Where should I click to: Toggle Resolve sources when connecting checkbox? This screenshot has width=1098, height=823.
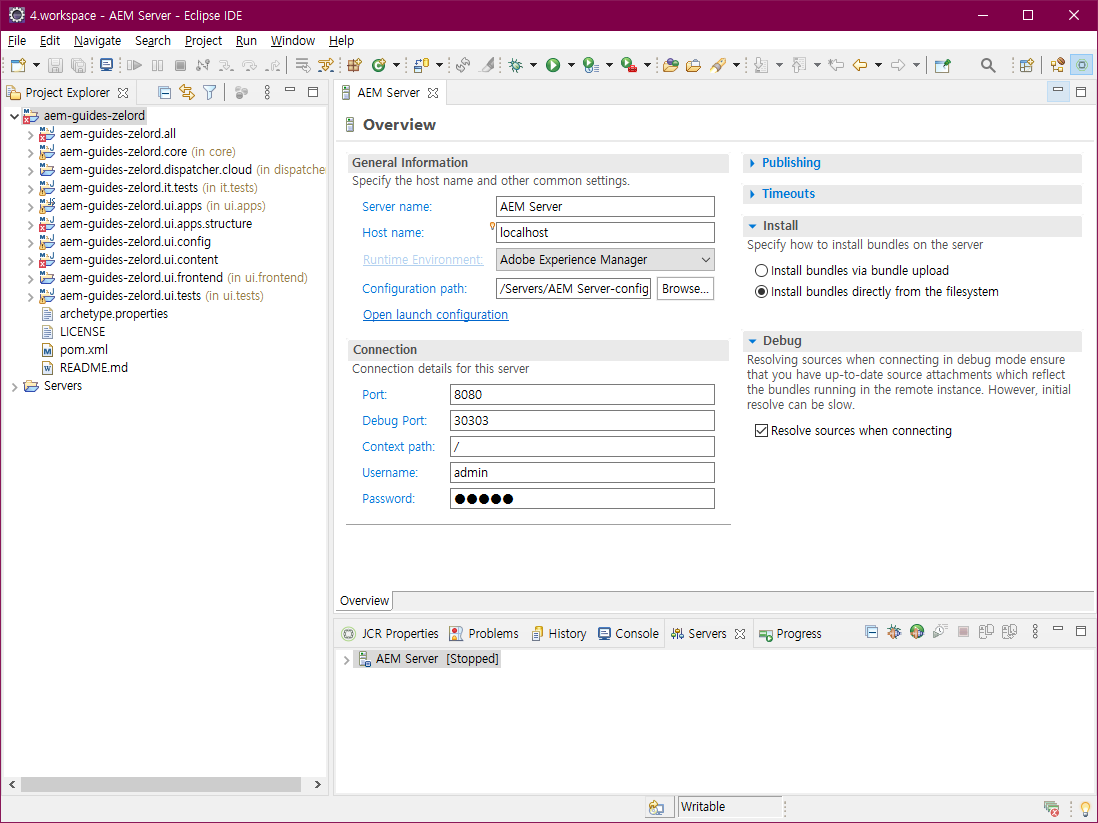click(x=761, y=430)
